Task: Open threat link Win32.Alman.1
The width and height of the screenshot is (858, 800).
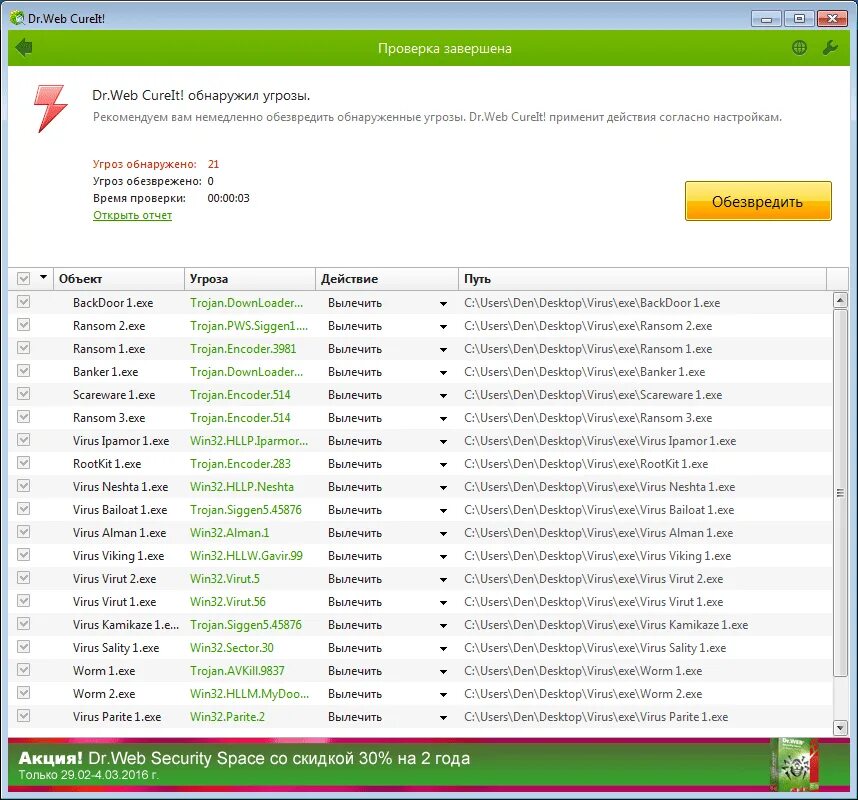Action: click(x=229, y=532)
